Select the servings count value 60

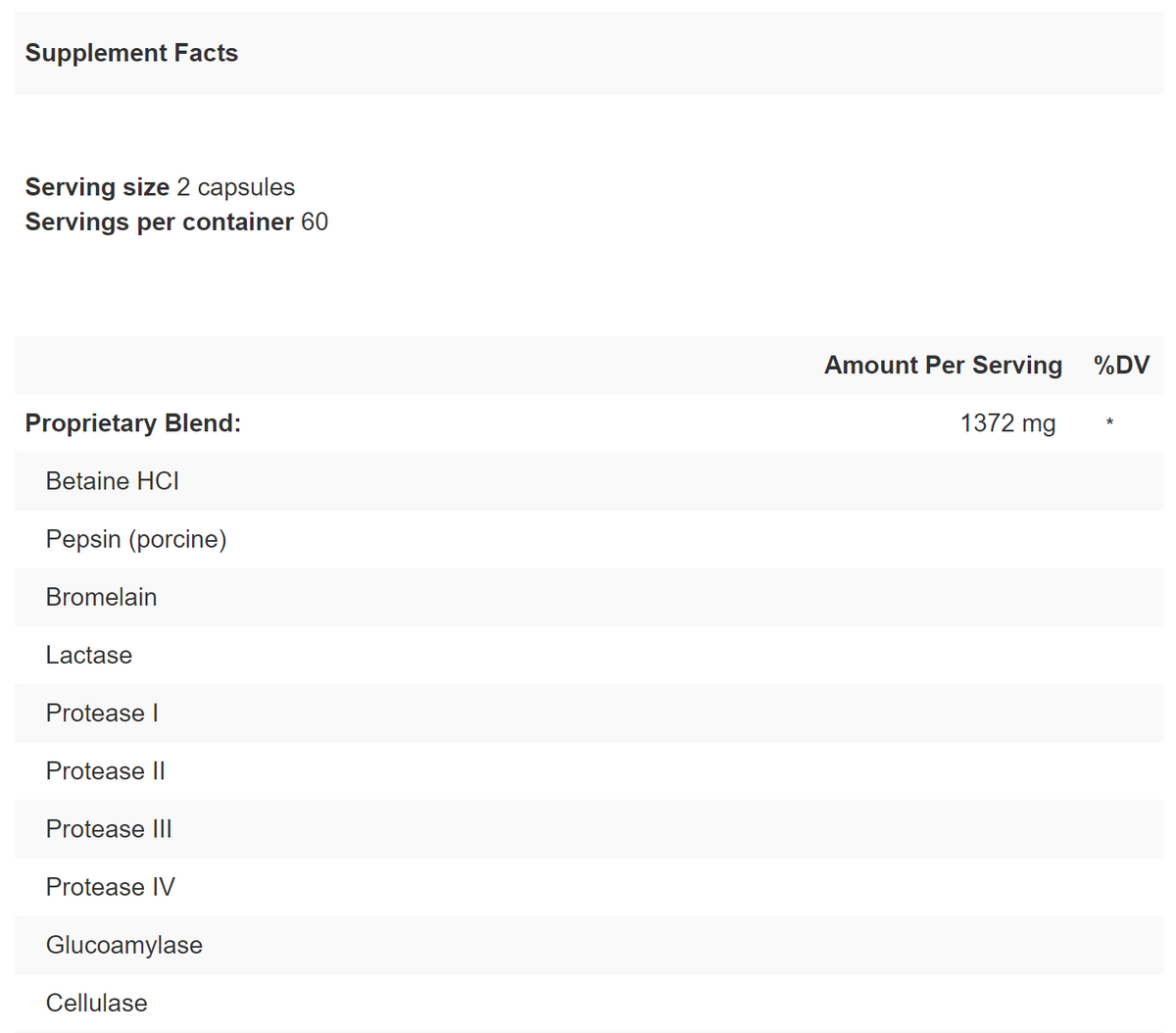pos(315,222)
